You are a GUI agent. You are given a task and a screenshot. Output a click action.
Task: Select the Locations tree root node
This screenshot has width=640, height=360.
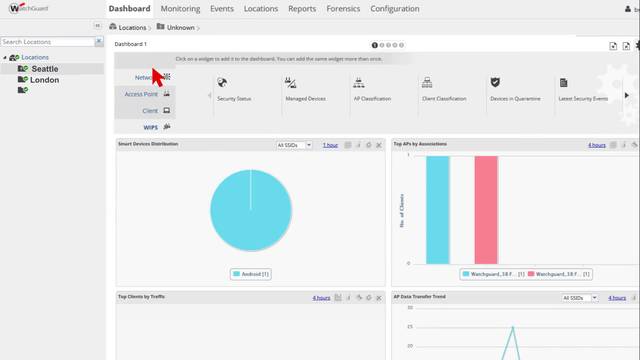[x=35, y=58]
